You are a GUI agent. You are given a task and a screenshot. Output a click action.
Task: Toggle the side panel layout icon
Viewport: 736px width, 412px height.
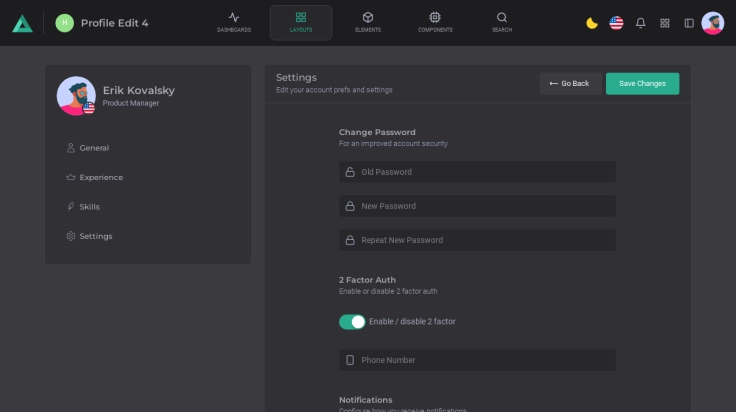coord(689,23)
